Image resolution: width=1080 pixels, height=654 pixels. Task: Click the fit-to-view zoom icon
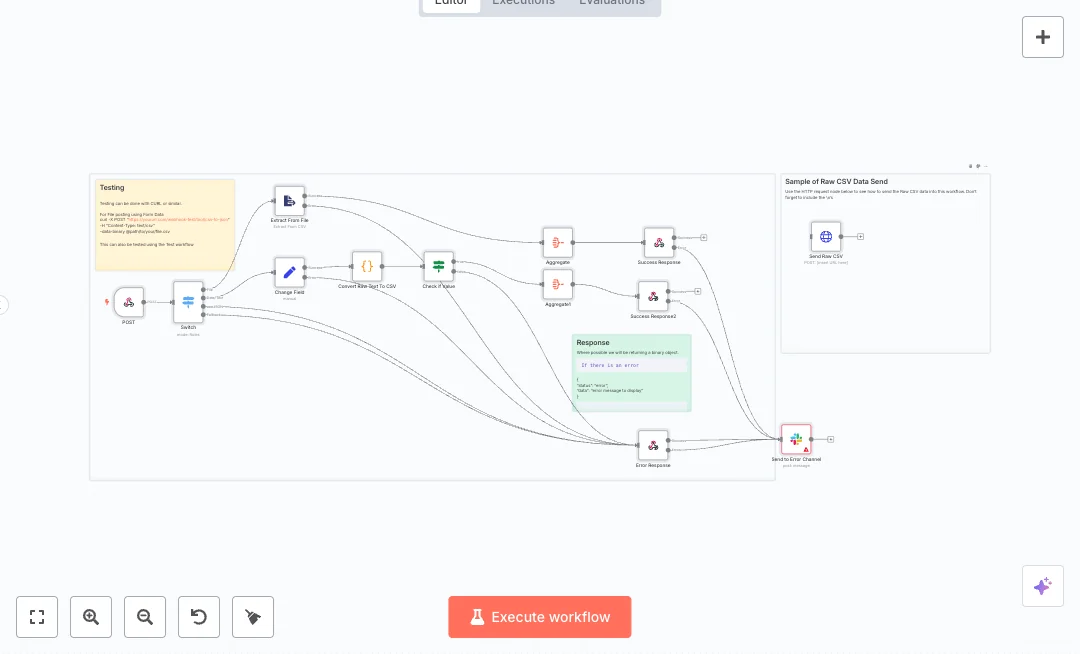tap(37, 617)
